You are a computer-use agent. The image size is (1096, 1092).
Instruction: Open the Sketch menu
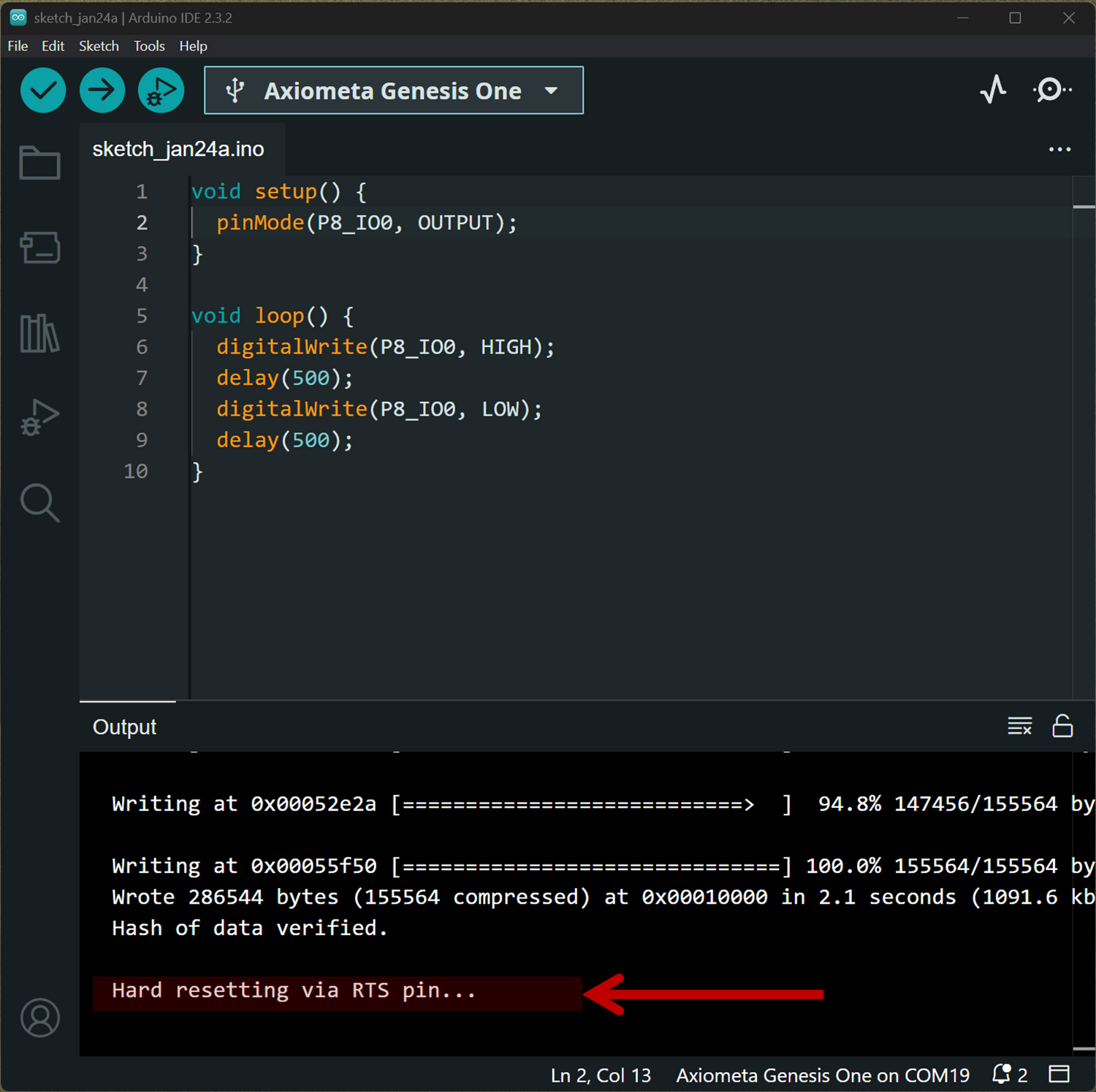coord(99,46)
